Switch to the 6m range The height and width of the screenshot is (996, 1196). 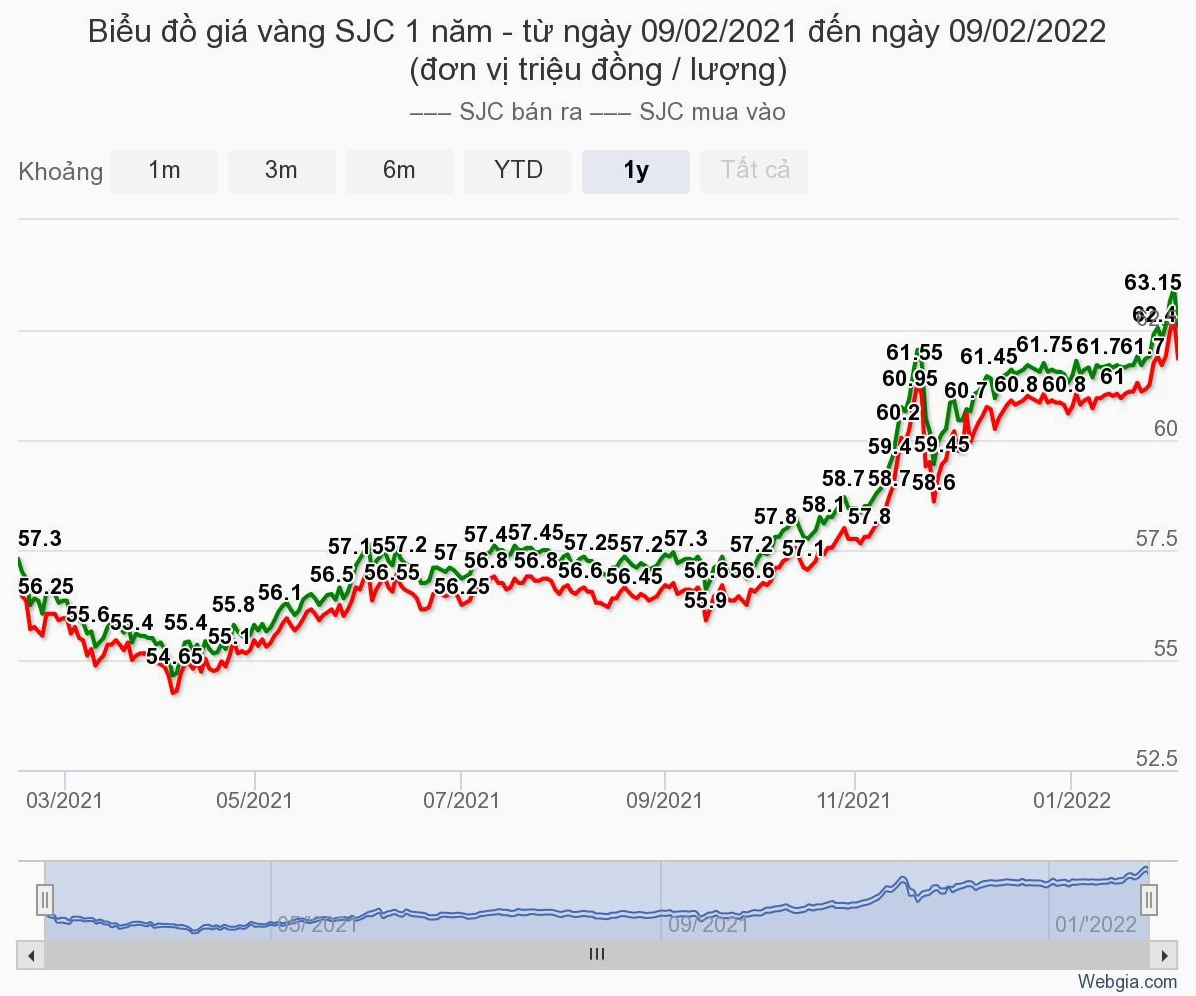click(400, 171)
